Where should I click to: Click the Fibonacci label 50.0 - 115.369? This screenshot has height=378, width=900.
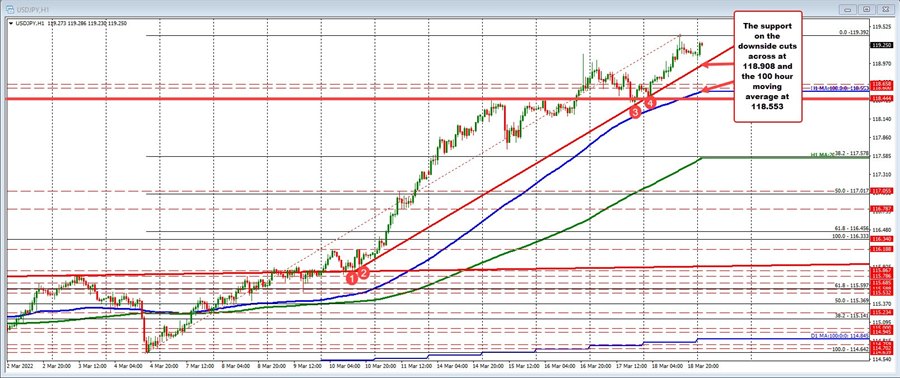click(x=853, y=300)
